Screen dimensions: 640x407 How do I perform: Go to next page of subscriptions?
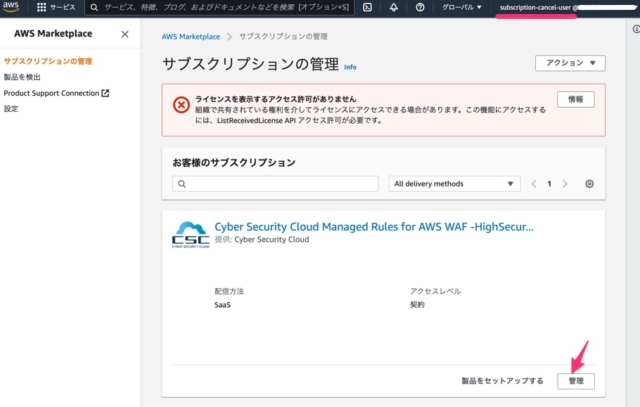(565, 184)
